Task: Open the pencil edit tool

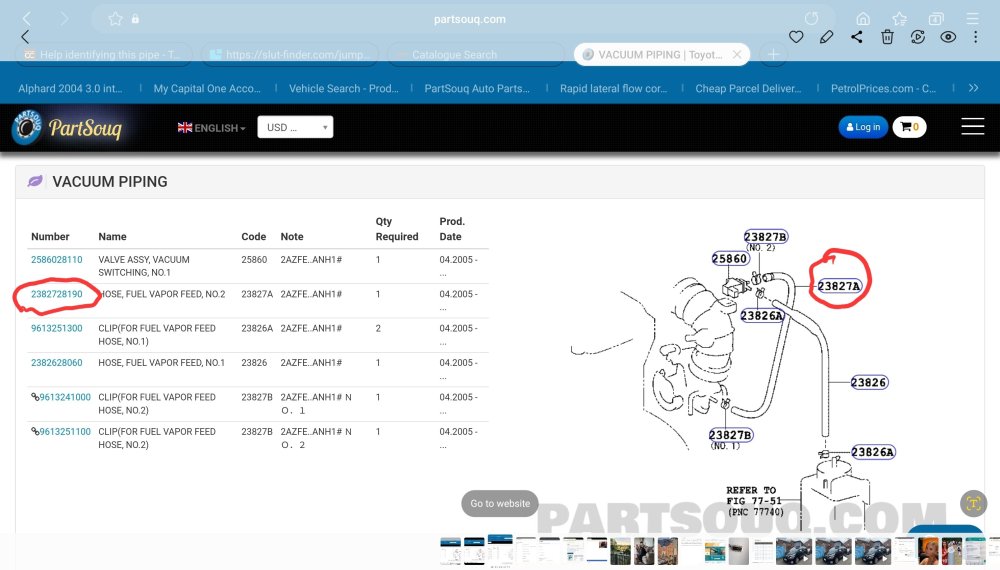Action: [x=827, y=37]
